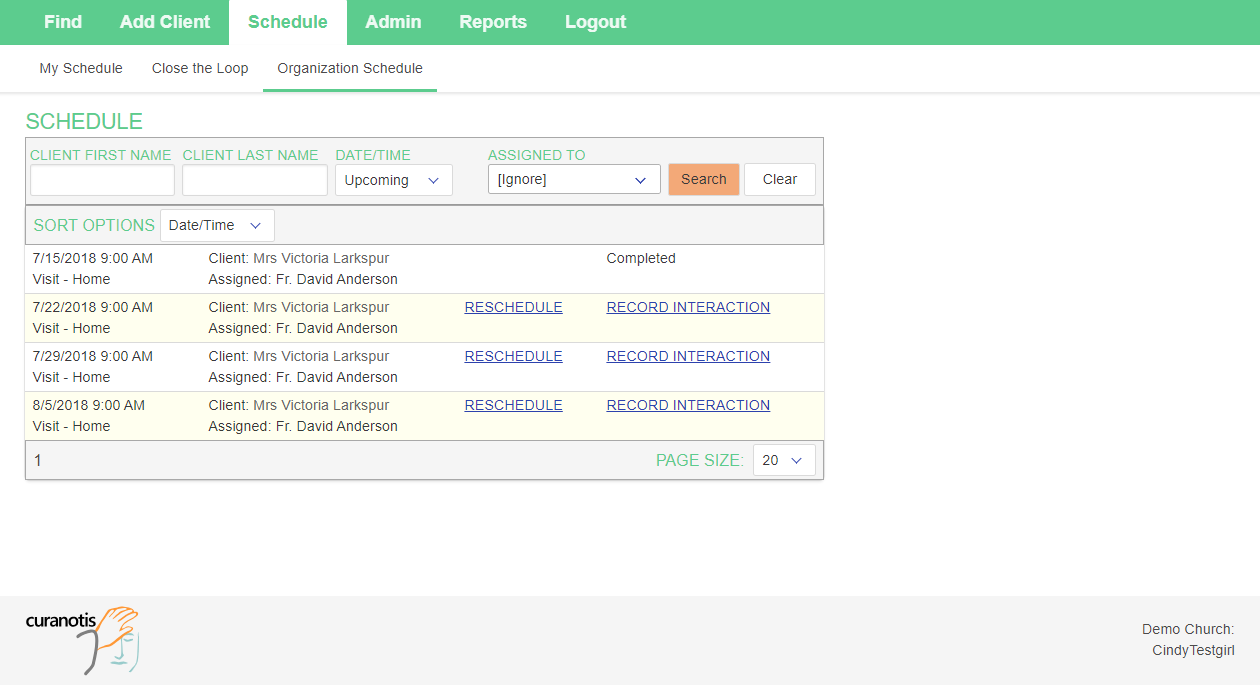Open the Reports menu

(492, 22)
